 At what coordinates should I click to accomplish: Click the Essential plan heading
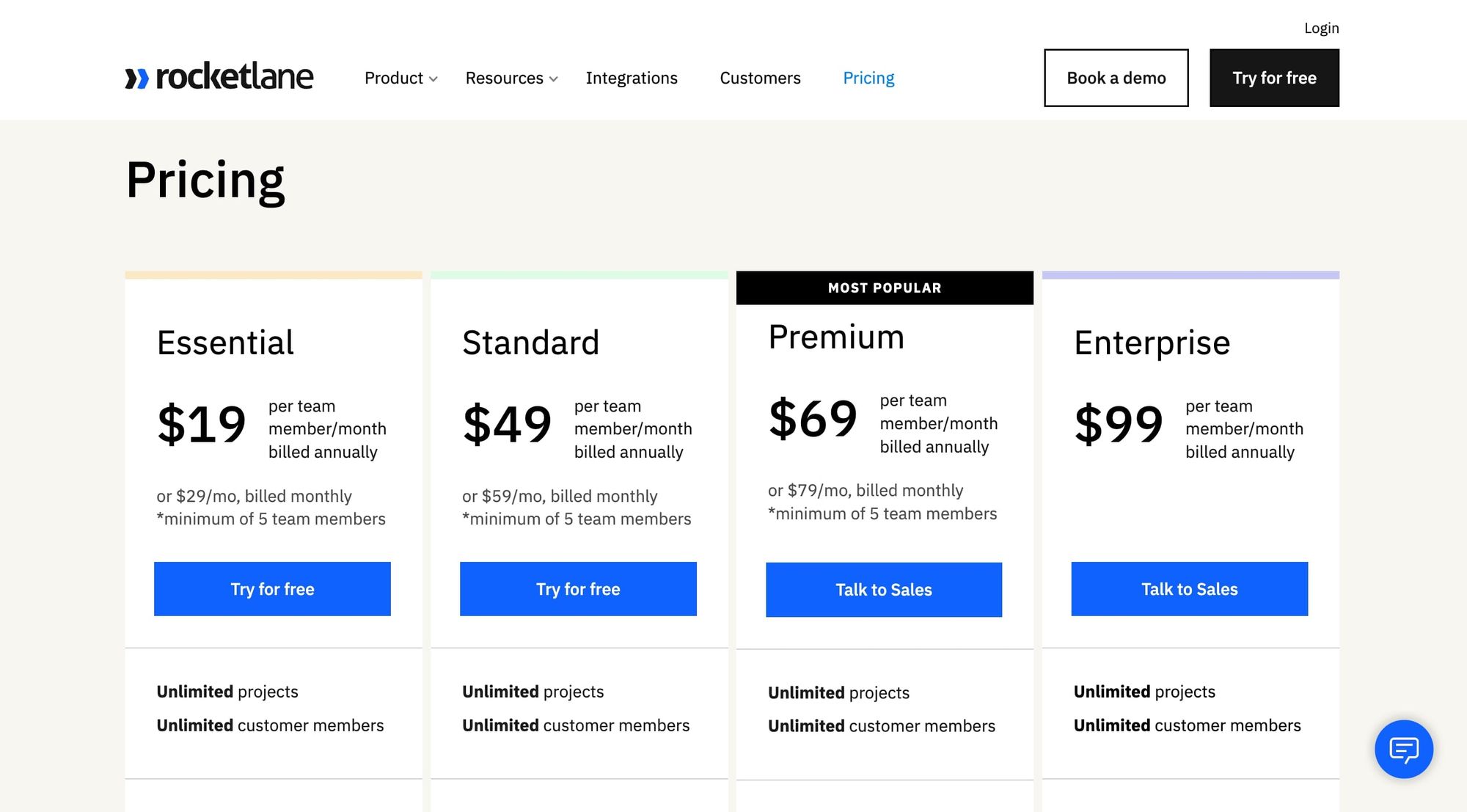[225, 343]
